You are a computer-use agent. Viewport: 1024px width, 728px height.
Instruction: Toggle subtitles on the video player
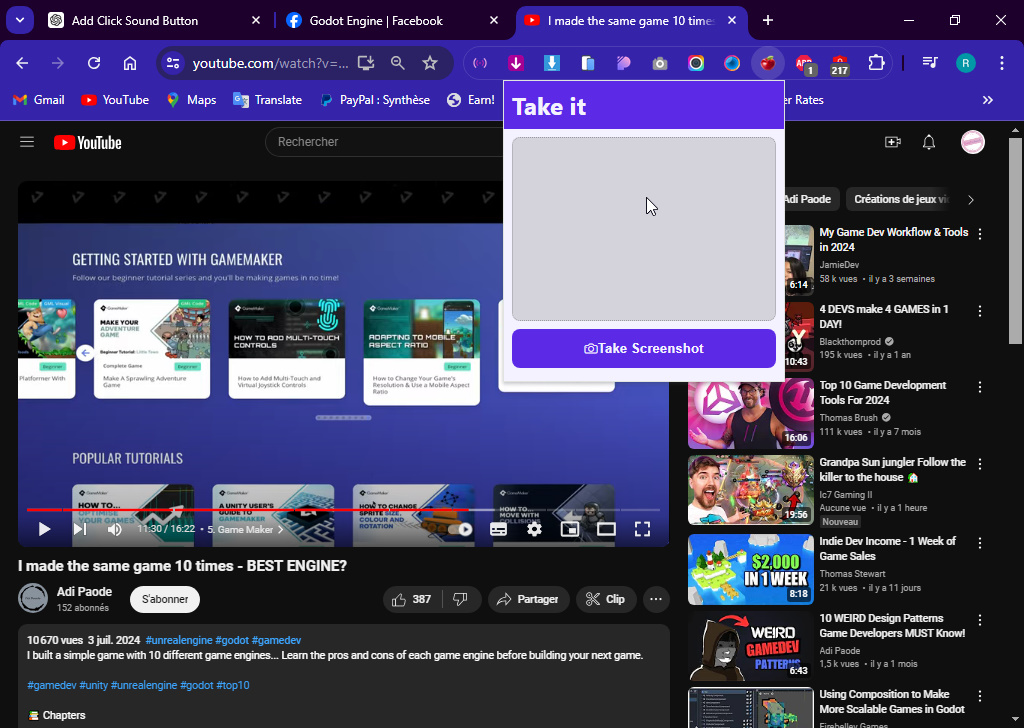point(498,529)
